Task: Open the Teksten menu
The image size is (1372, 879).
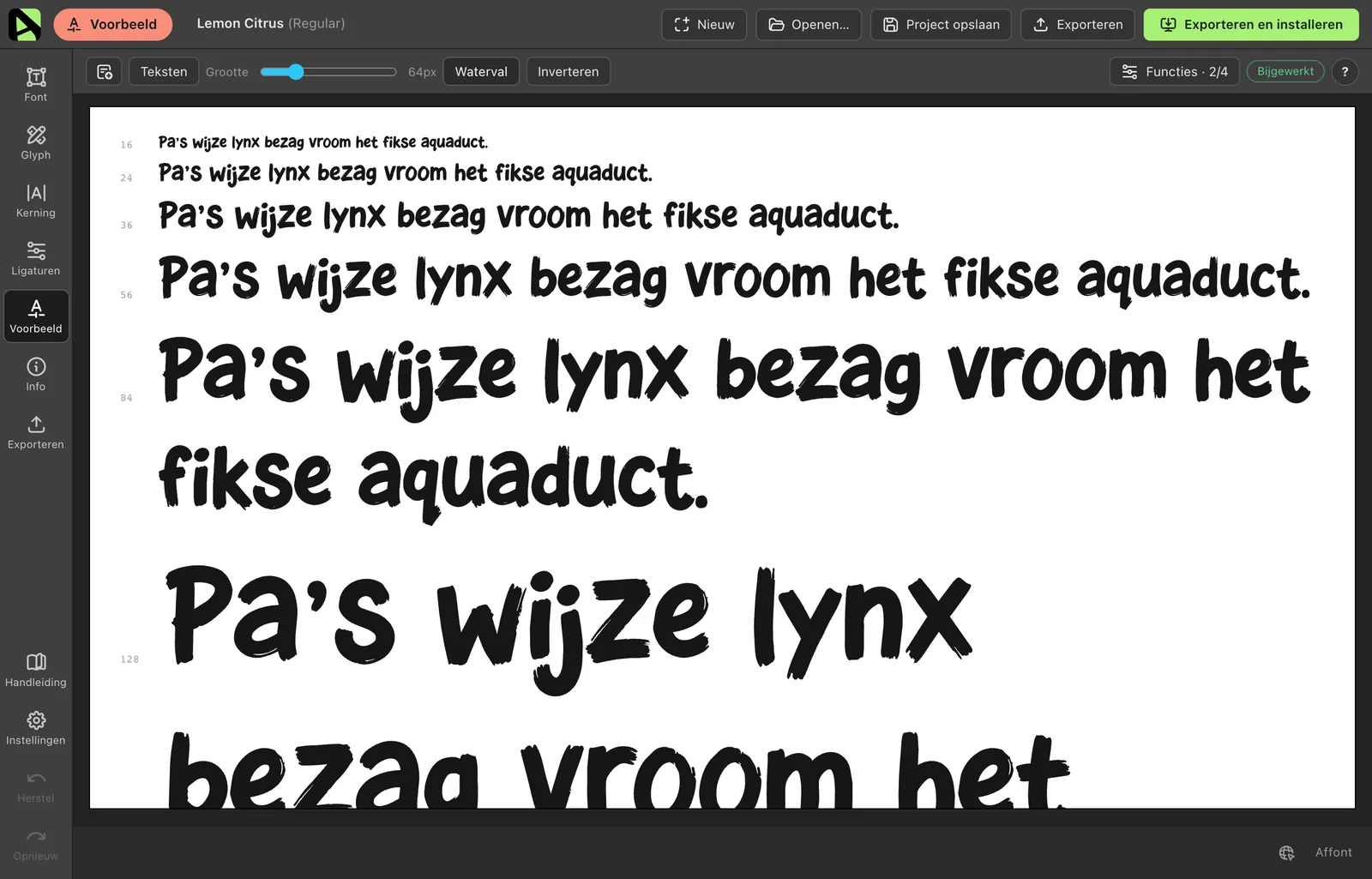Action: (164, 72)
